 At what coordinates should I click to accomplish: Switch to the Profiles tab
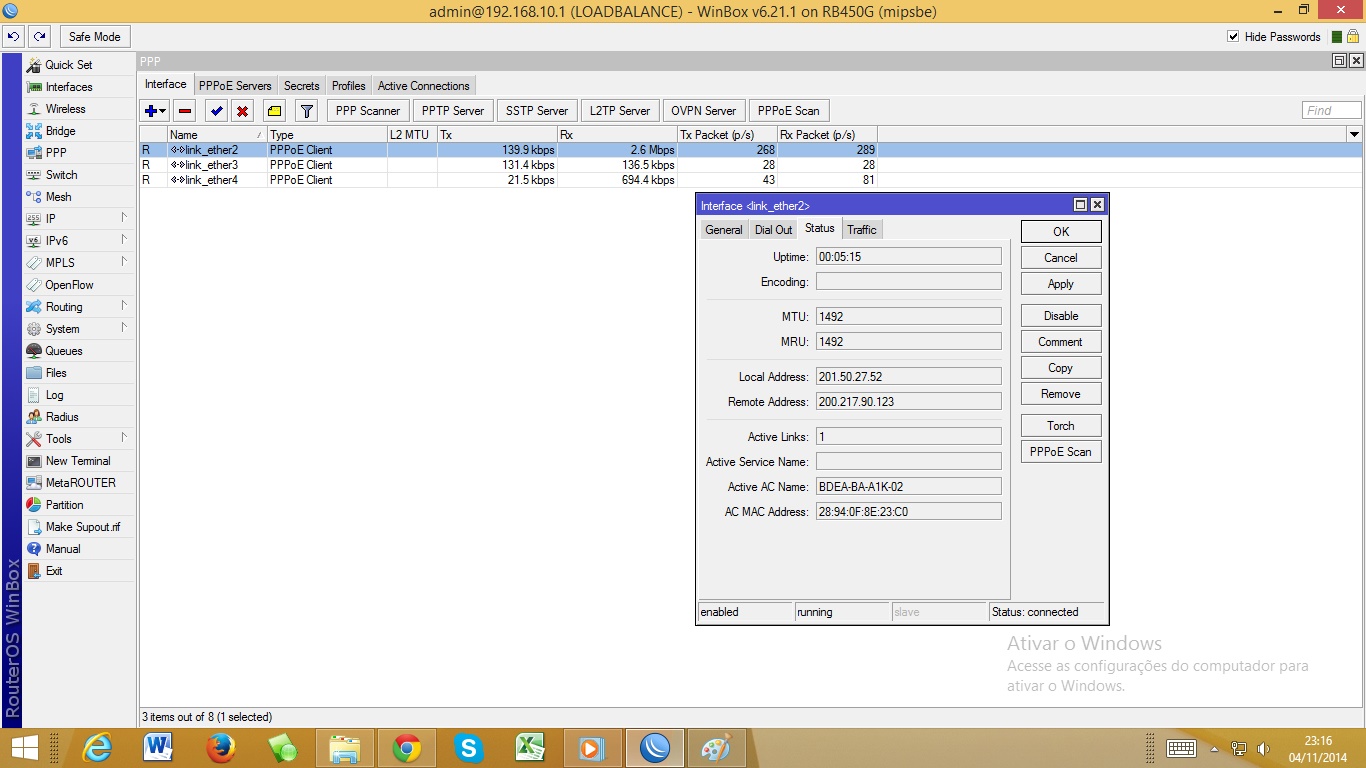349,86
